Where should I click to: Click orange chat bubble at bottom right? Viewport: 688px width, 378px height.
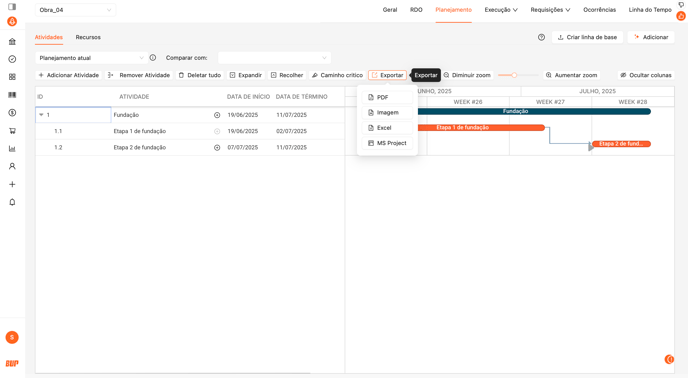[669, 359]
